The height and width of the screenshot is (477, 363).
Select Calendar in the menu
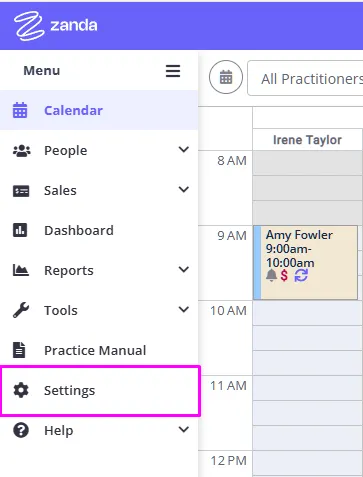tap(99, 110)
